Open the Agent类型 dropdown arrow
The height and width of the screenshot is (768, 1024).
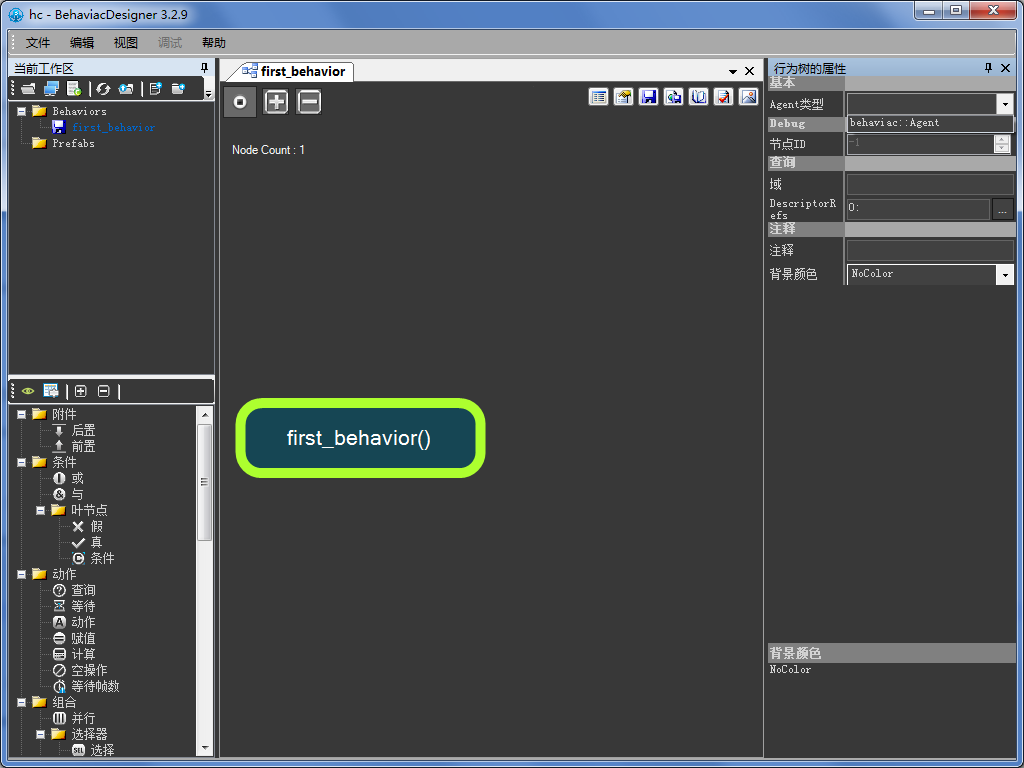pos(1004,104)
